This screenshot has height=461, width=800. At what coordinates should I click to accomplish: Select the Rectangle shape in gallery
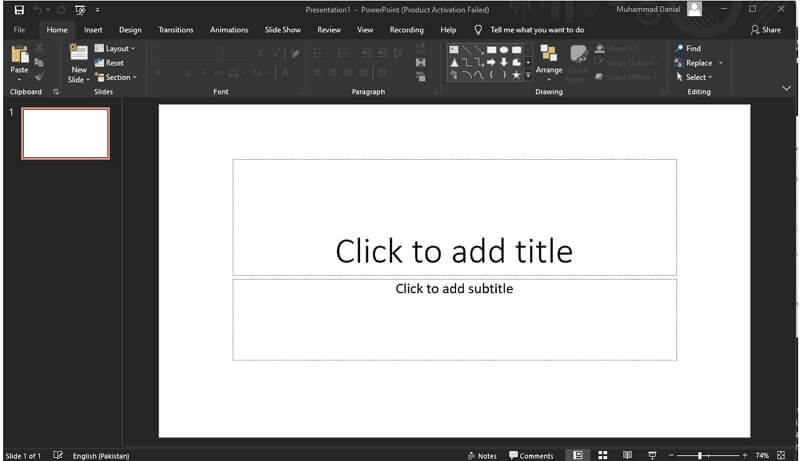coord(491,49)
